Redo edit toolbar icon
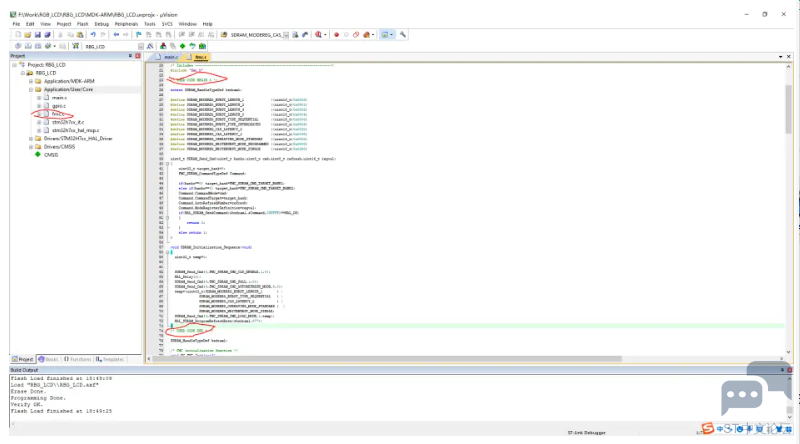Viewport: 800px width, 444px height. click(x=103, y=35)
